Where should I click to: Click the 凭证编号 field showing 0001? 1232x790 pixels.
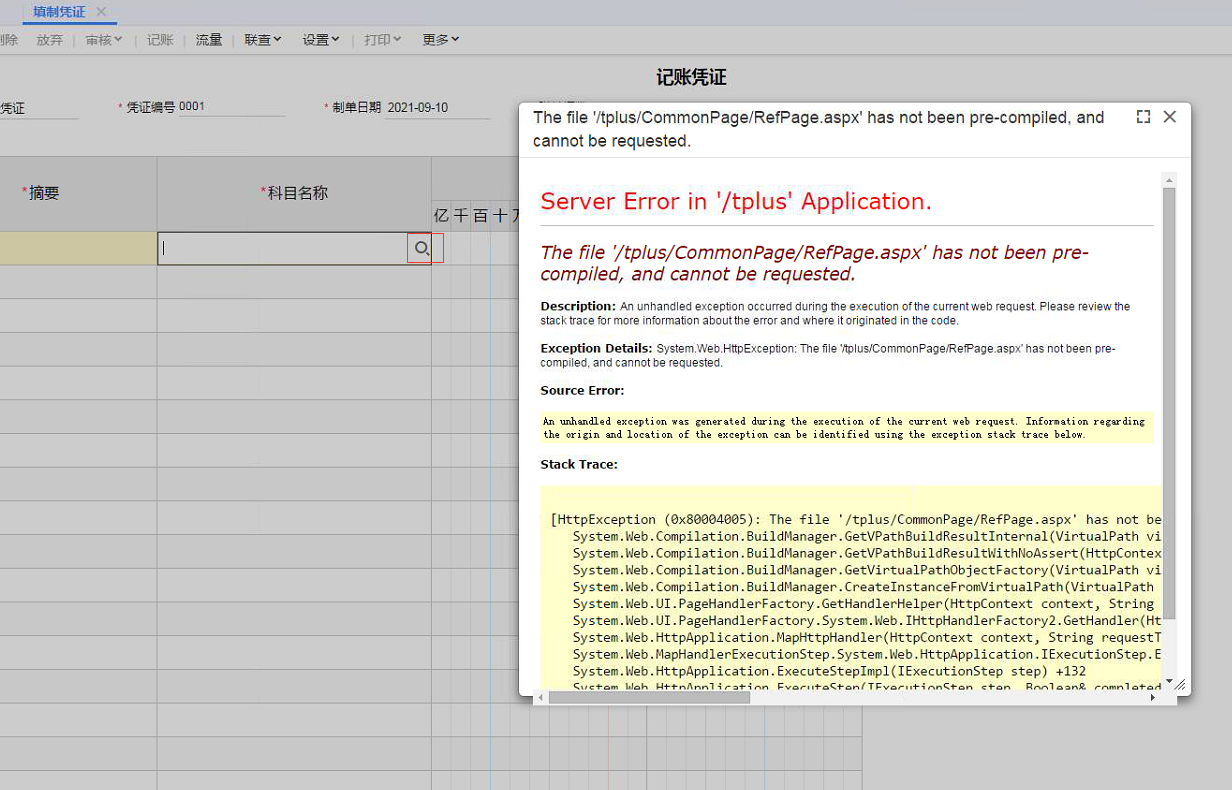[x=231, y=107]
